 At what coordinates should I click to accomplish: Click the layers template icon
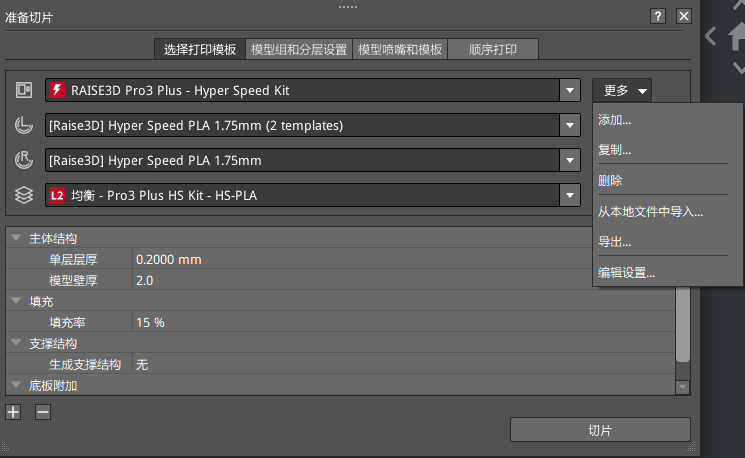click(x=24, y=195)
